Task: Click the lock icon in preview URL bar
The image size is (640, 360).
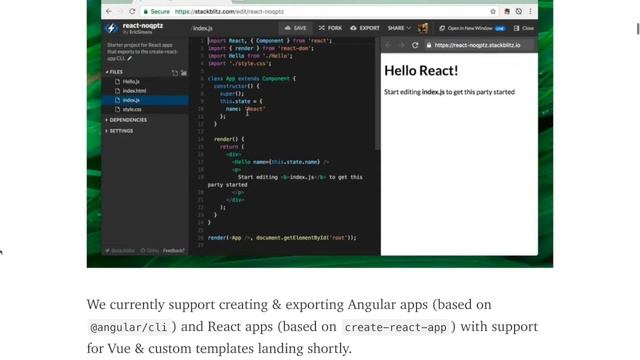Action: [429, 45]
